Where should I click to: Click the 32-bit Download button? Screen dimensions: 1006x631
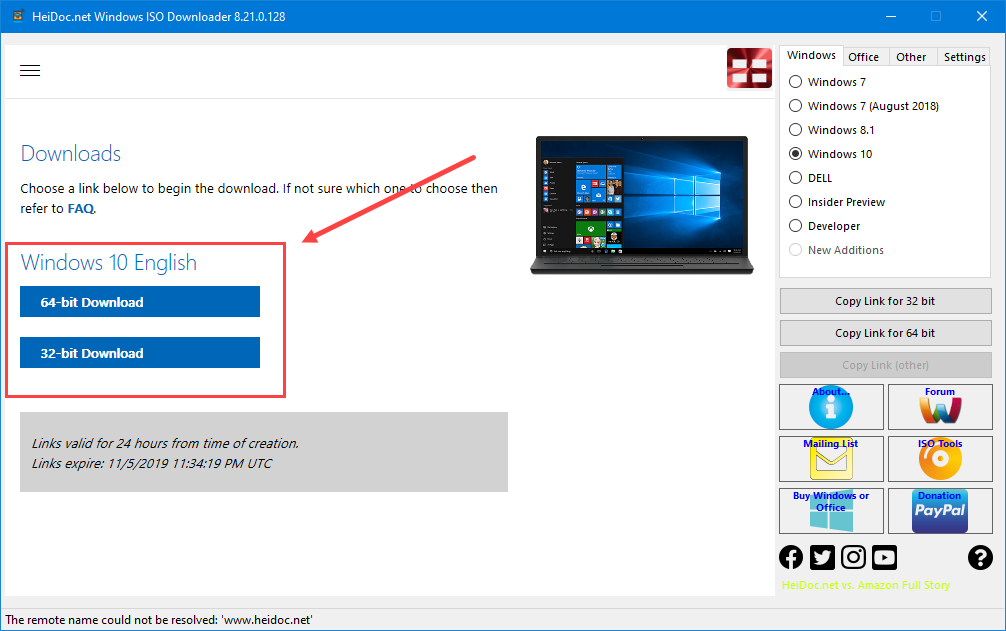[140, 353]
